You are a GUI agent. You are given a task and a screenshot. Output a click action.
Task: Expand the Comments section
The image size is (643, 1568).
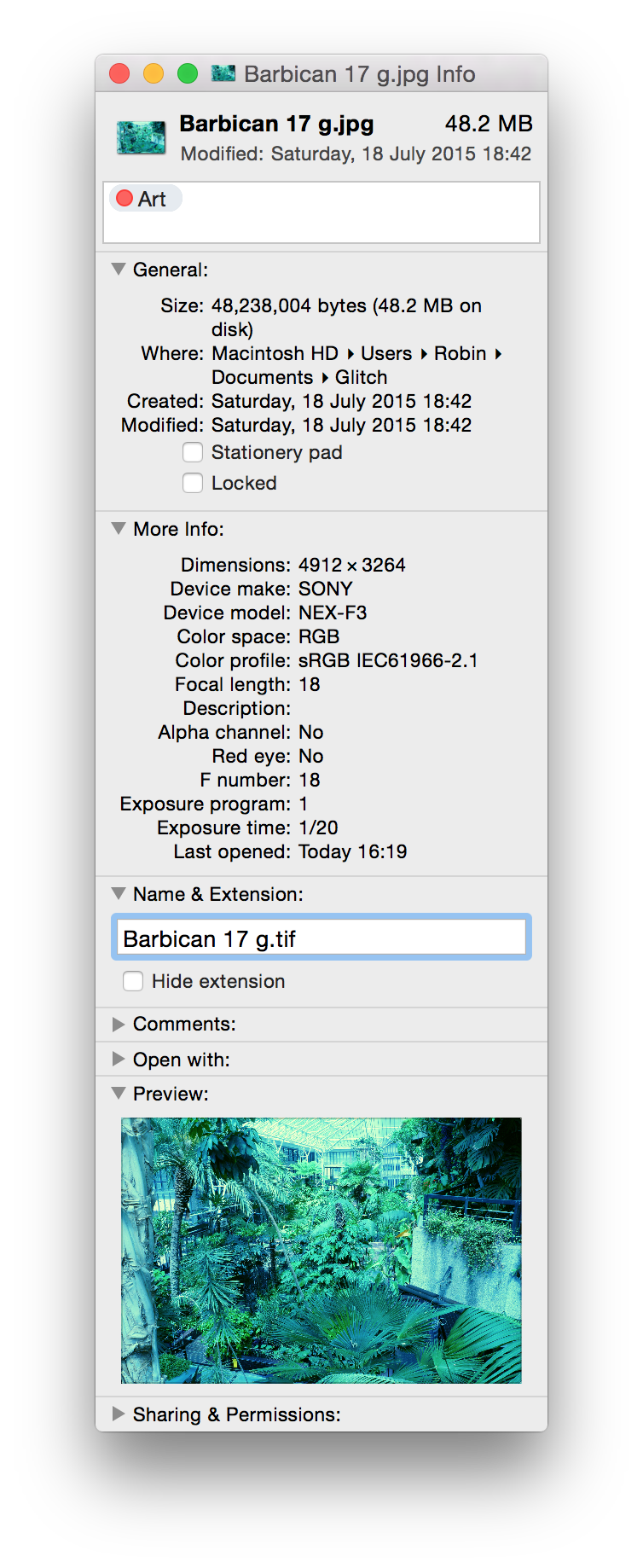click(x=119, y=1024)
